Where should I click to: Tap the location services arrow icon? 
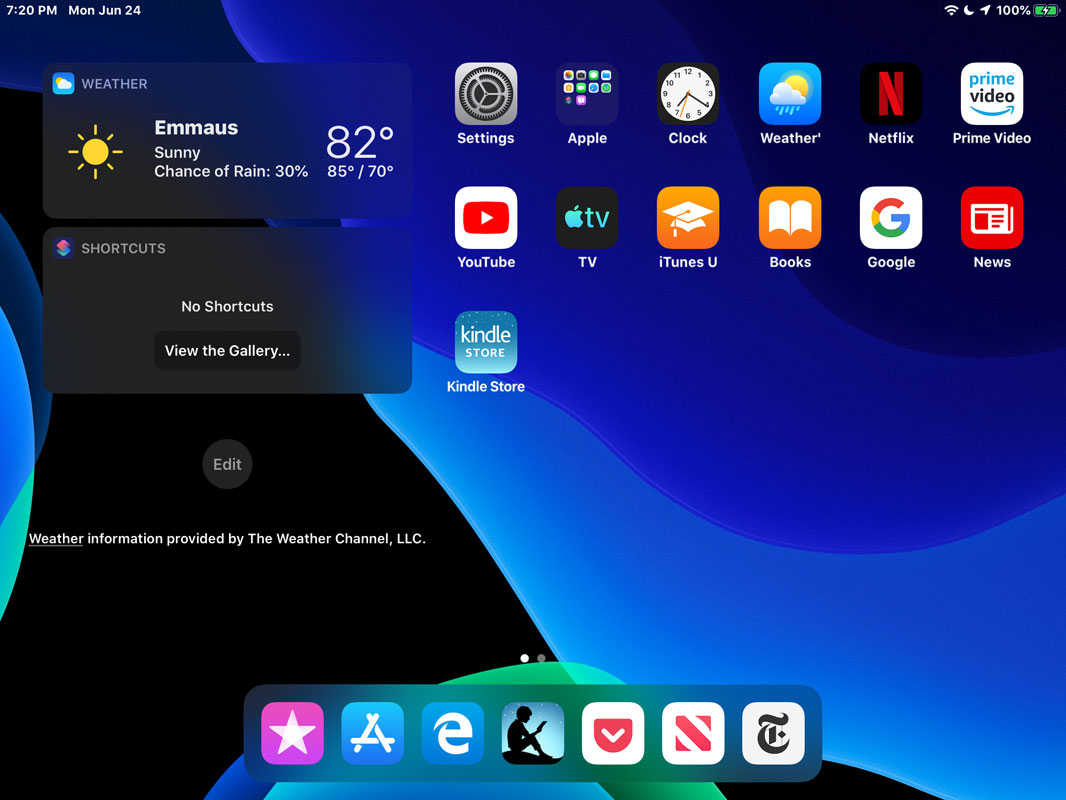(985, 10)
